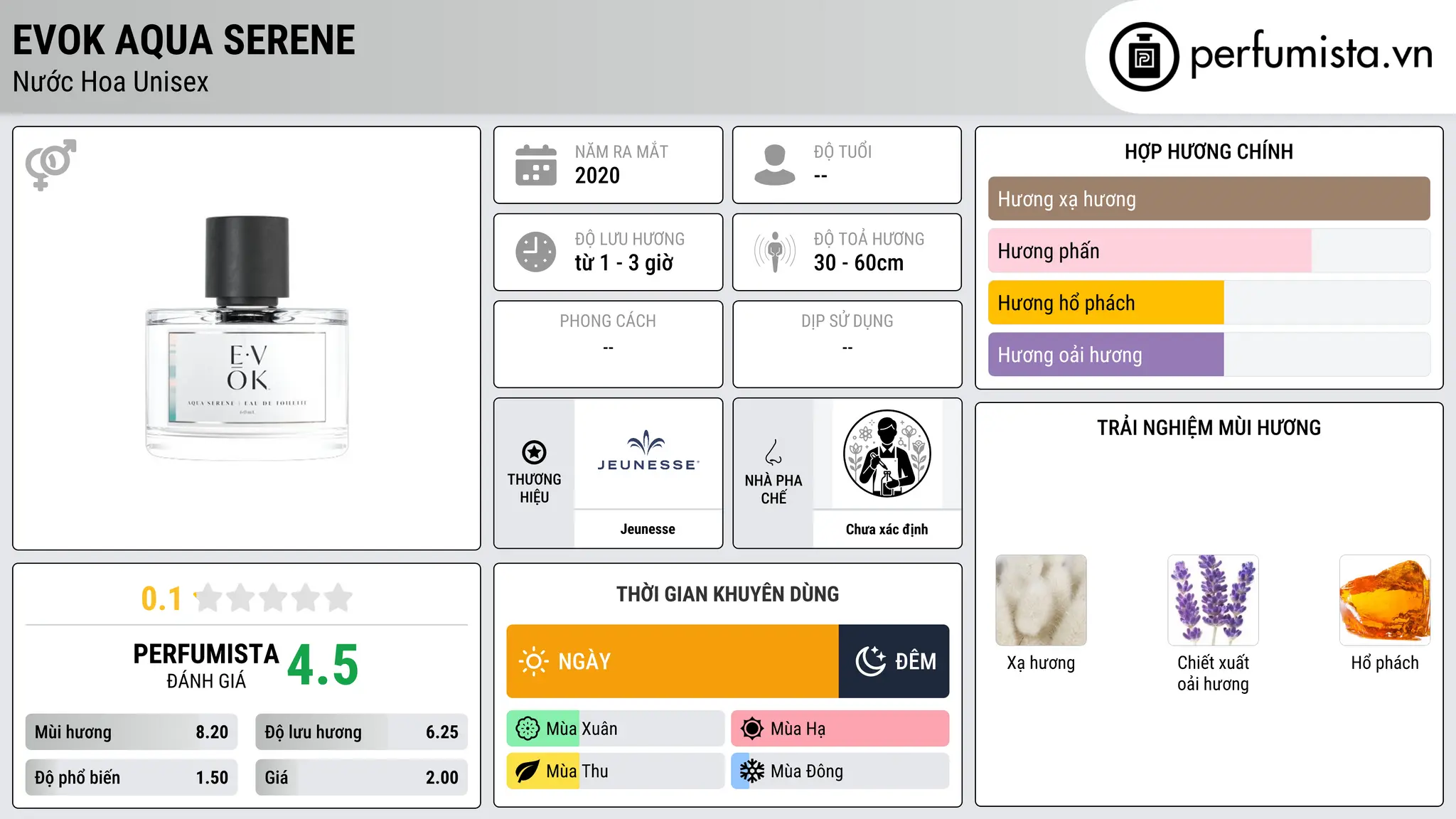The width and height of the screenshot is (1456, 819).
Task: Click the PHONG CÁCH label
Action: click(608, 321)
